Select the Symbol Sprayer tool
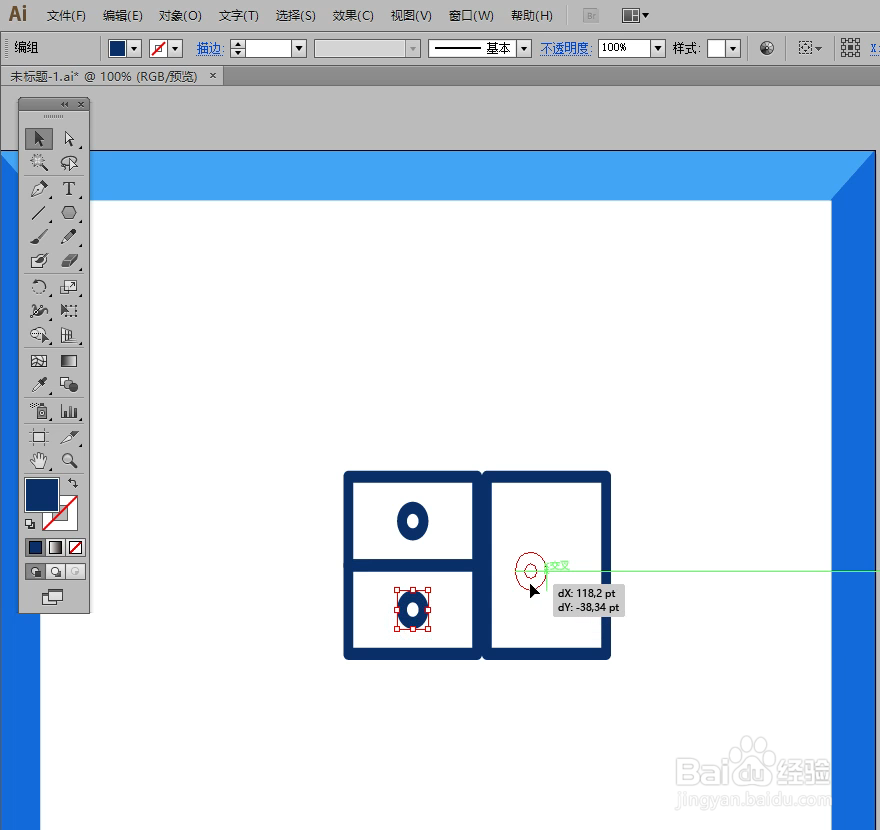This screenshot has width=880, height=830. (39, 411)
